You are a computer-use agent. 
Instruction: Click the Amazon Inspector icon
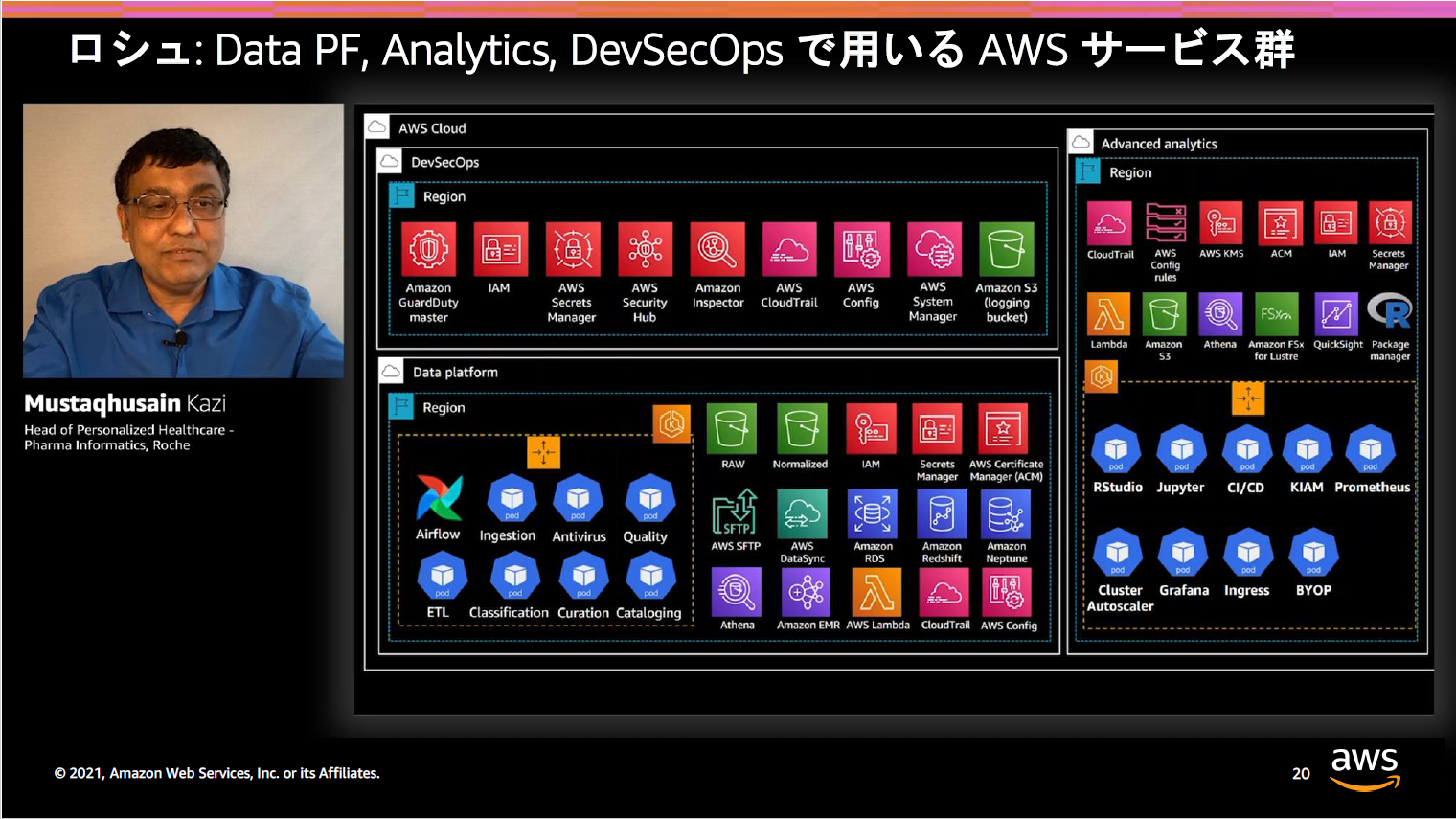pyautogui.click(x=717, y=250)
